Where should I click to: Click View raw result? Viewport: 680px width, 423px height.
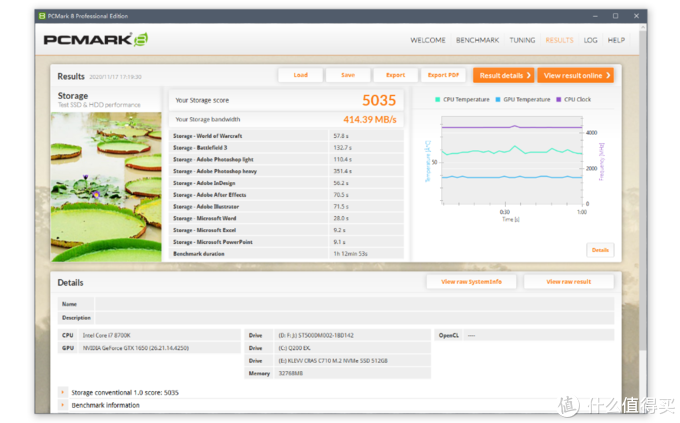coord(569,282)
